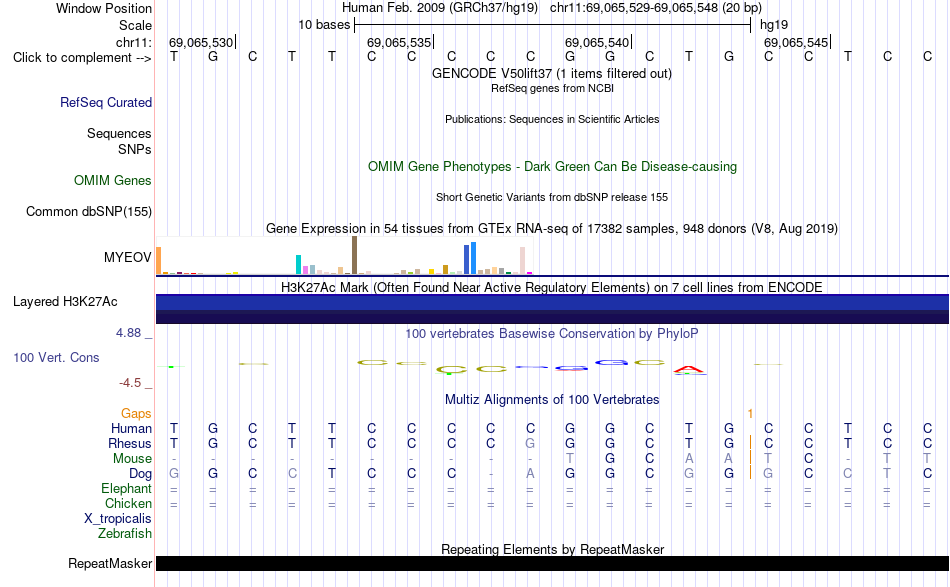
Task: Click the 'Publications: Sequences in Scientific Articles' title
Action: [552, 119]
